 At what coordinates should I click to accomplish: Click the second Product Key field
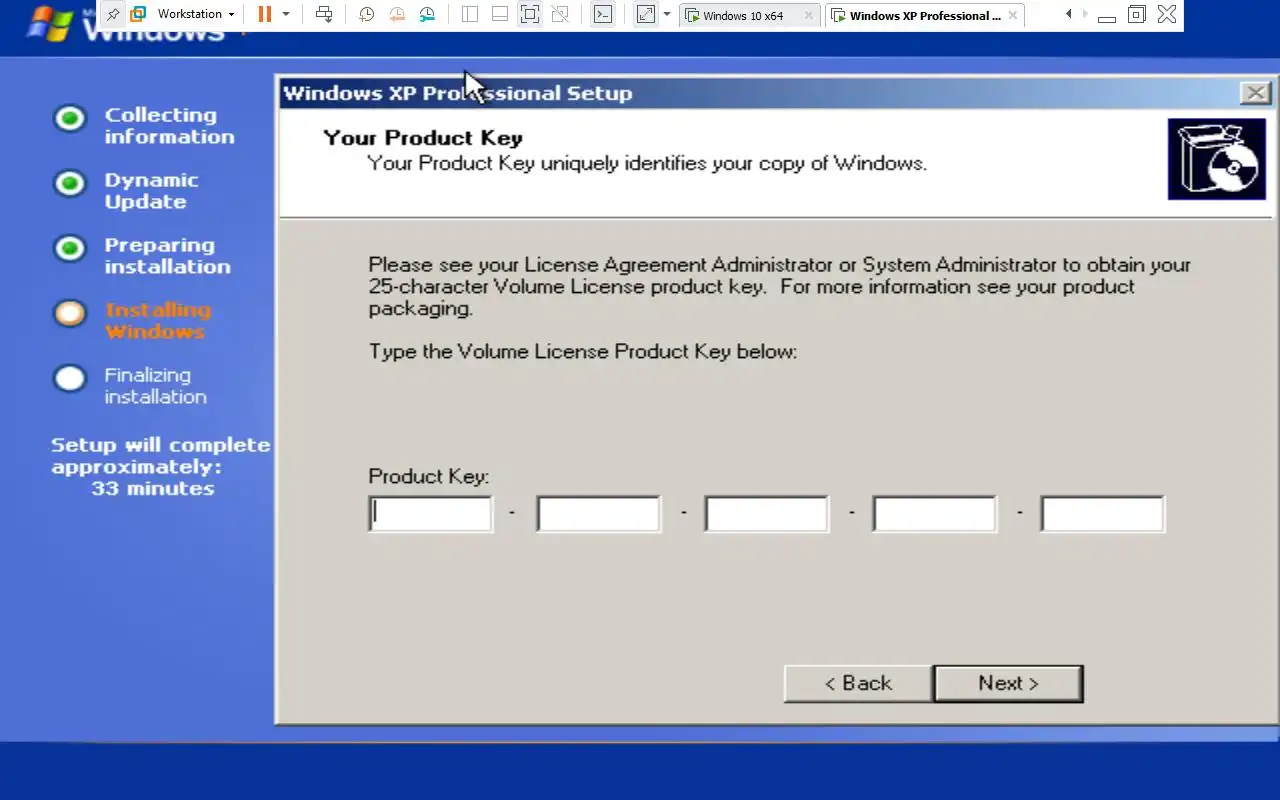pos(599,514)
